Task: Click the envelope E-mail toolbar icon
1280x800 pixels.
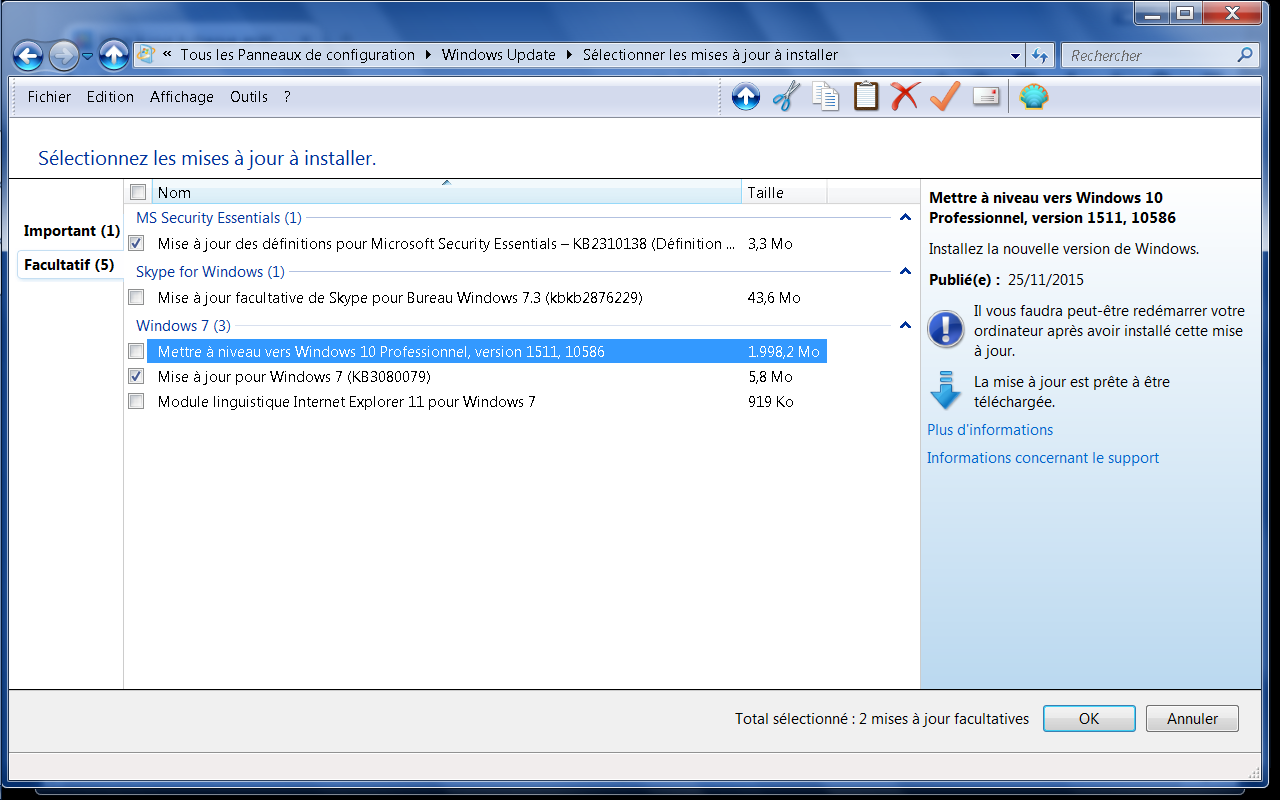Action: 986,97
